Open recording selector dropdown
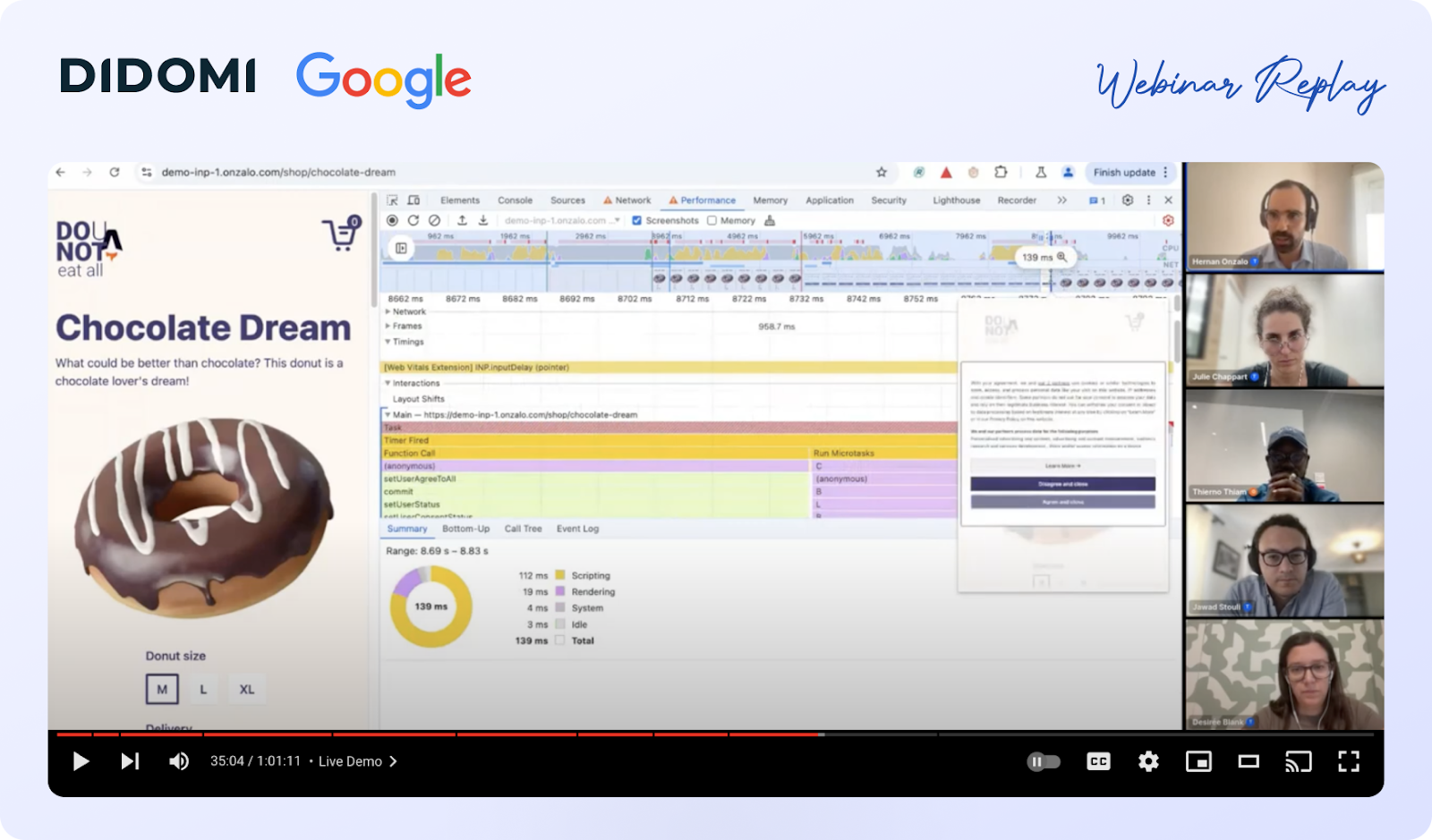The height and width of the screenshot is (840, 1432). 562,220
